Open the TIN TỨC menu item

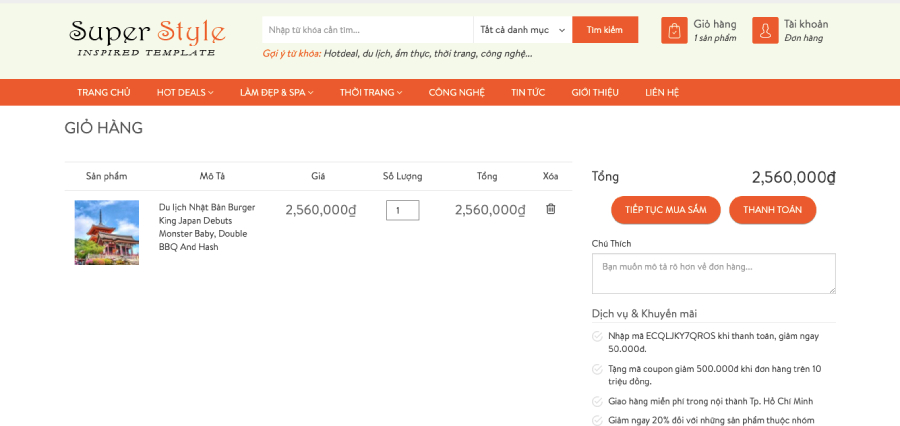click(528, 92)
